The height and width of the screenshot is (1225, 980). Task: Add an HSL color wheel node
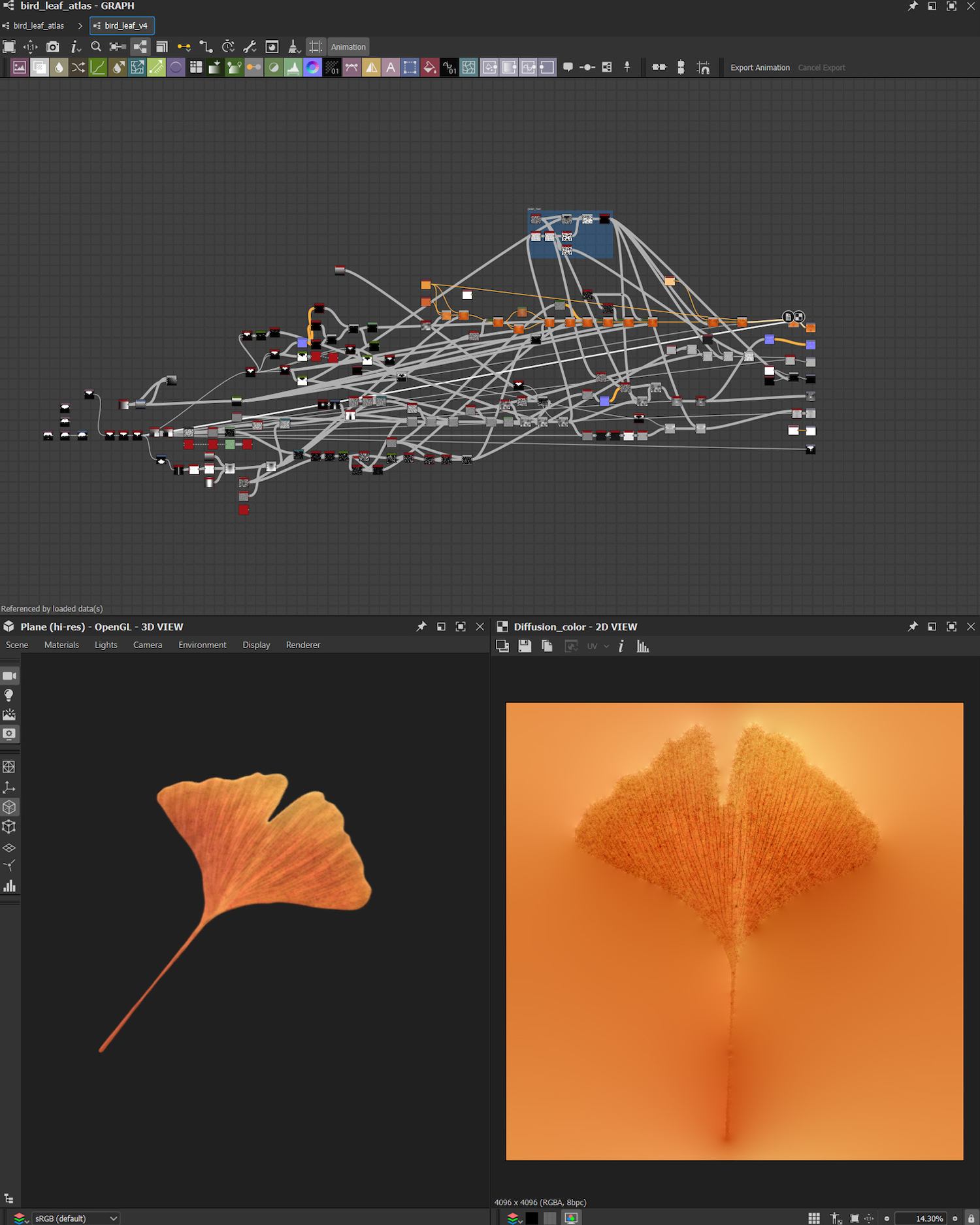(x=312, y=67)
